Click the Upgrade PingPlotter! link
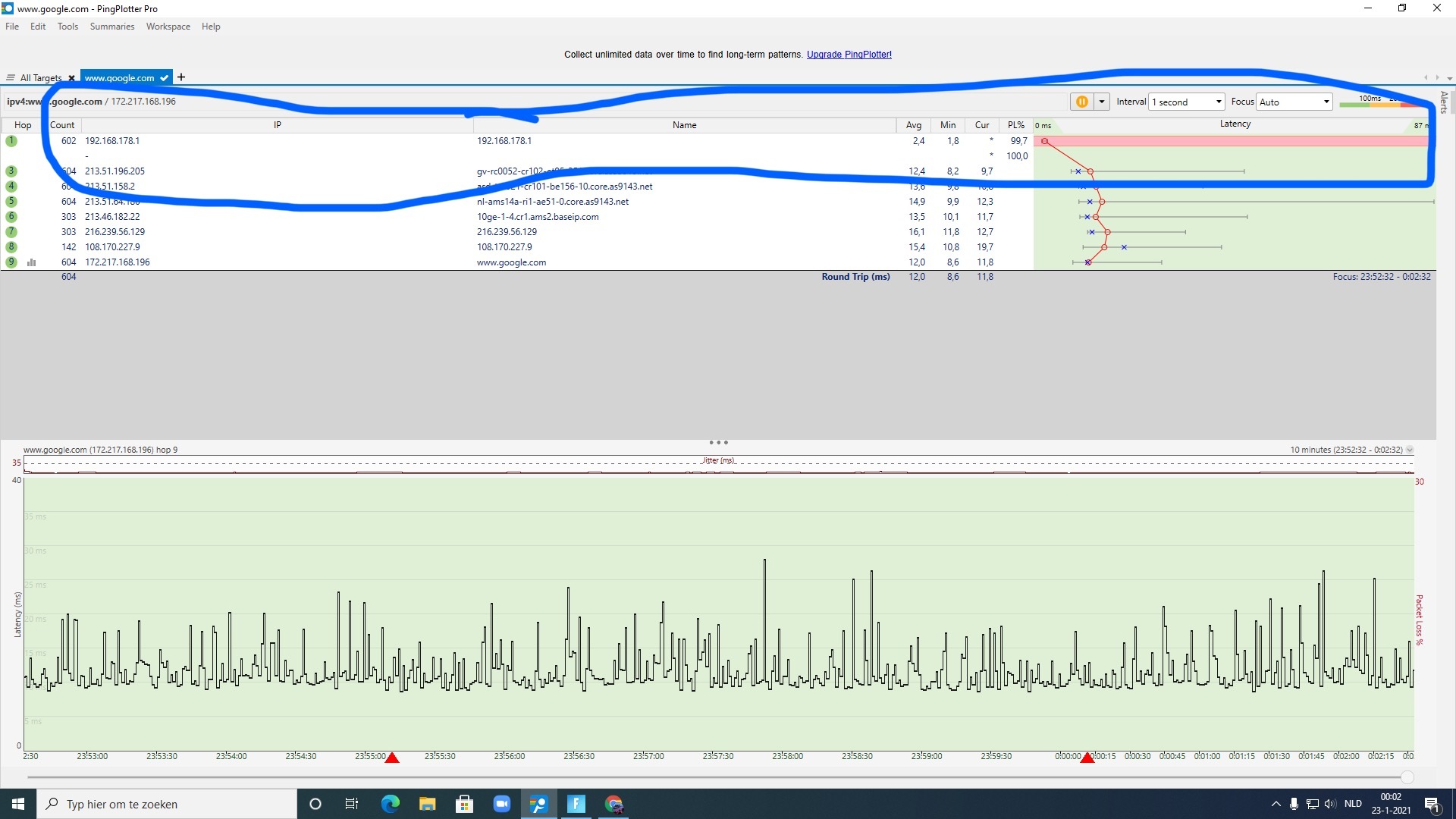Viewport: 1456px width, 819px height. tap(849, 55)
